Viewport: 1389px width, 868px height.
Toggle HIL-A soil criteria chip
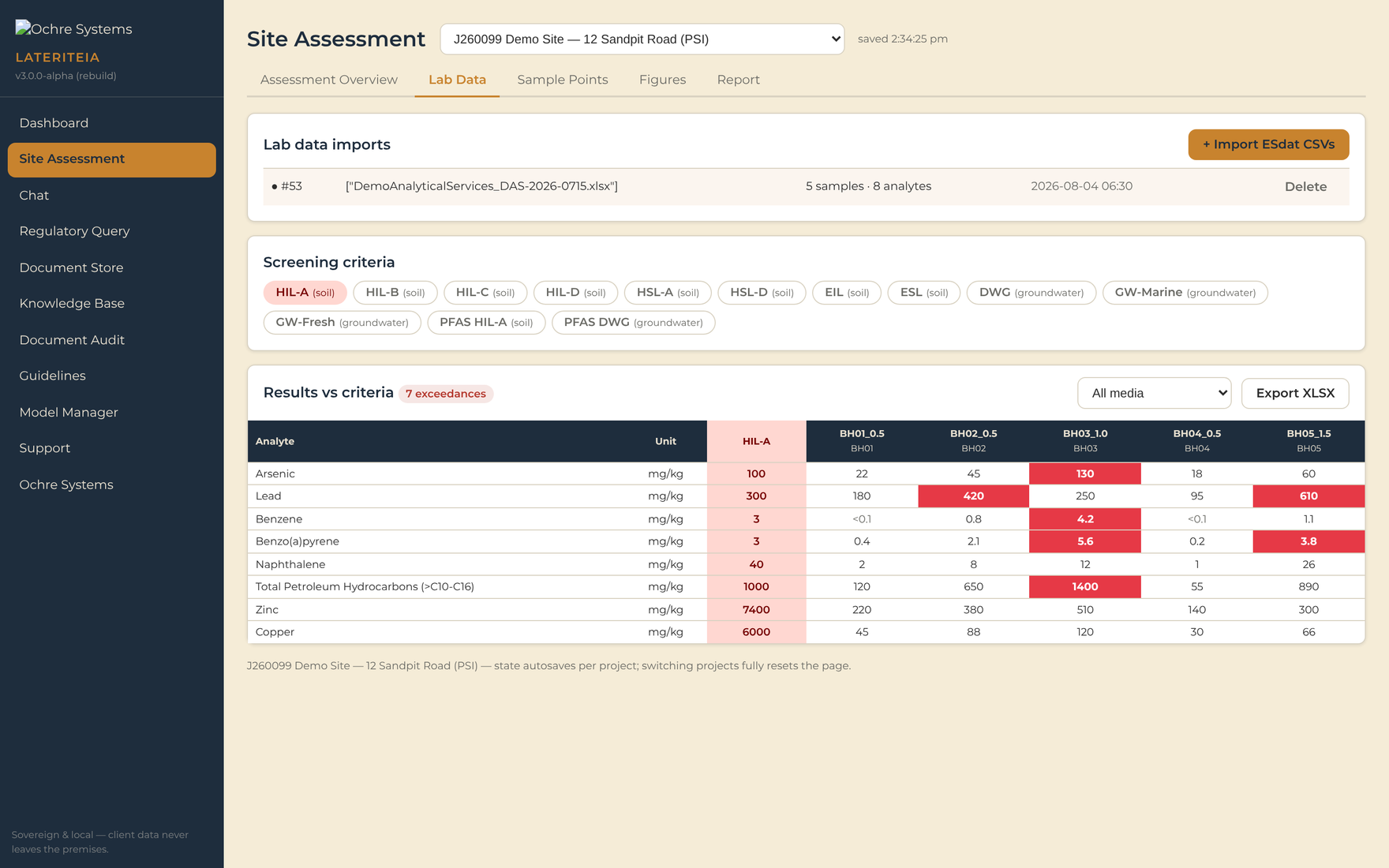coord(305,293)
